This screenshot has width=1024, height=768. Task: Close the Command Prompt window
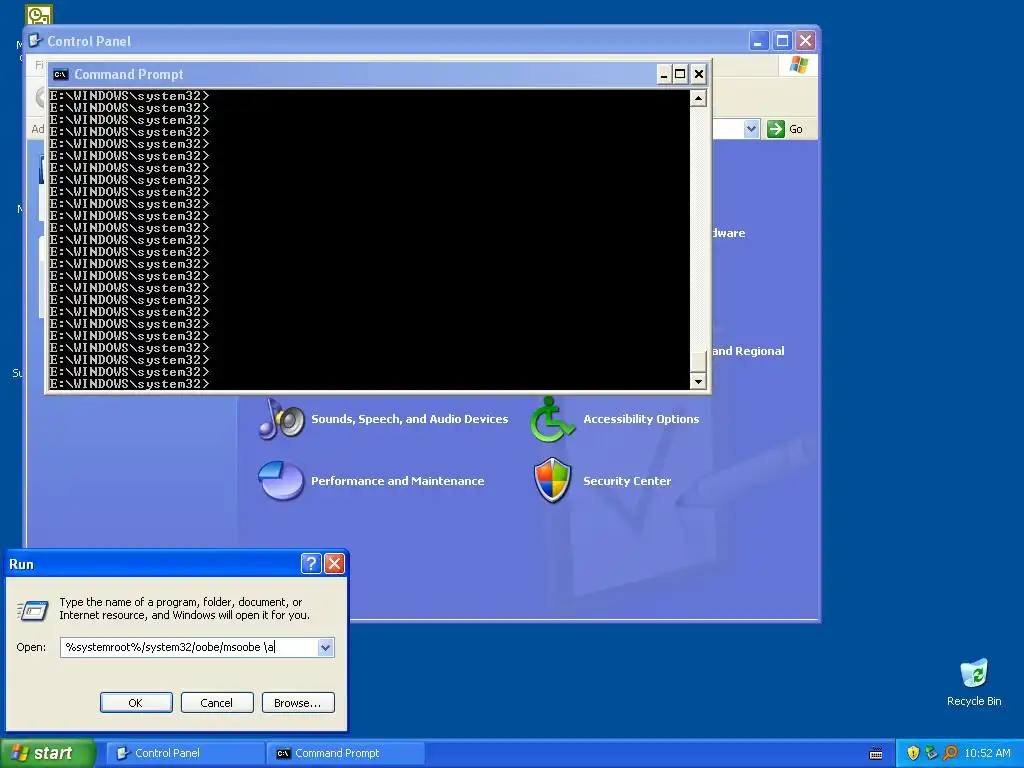[699, 74]
